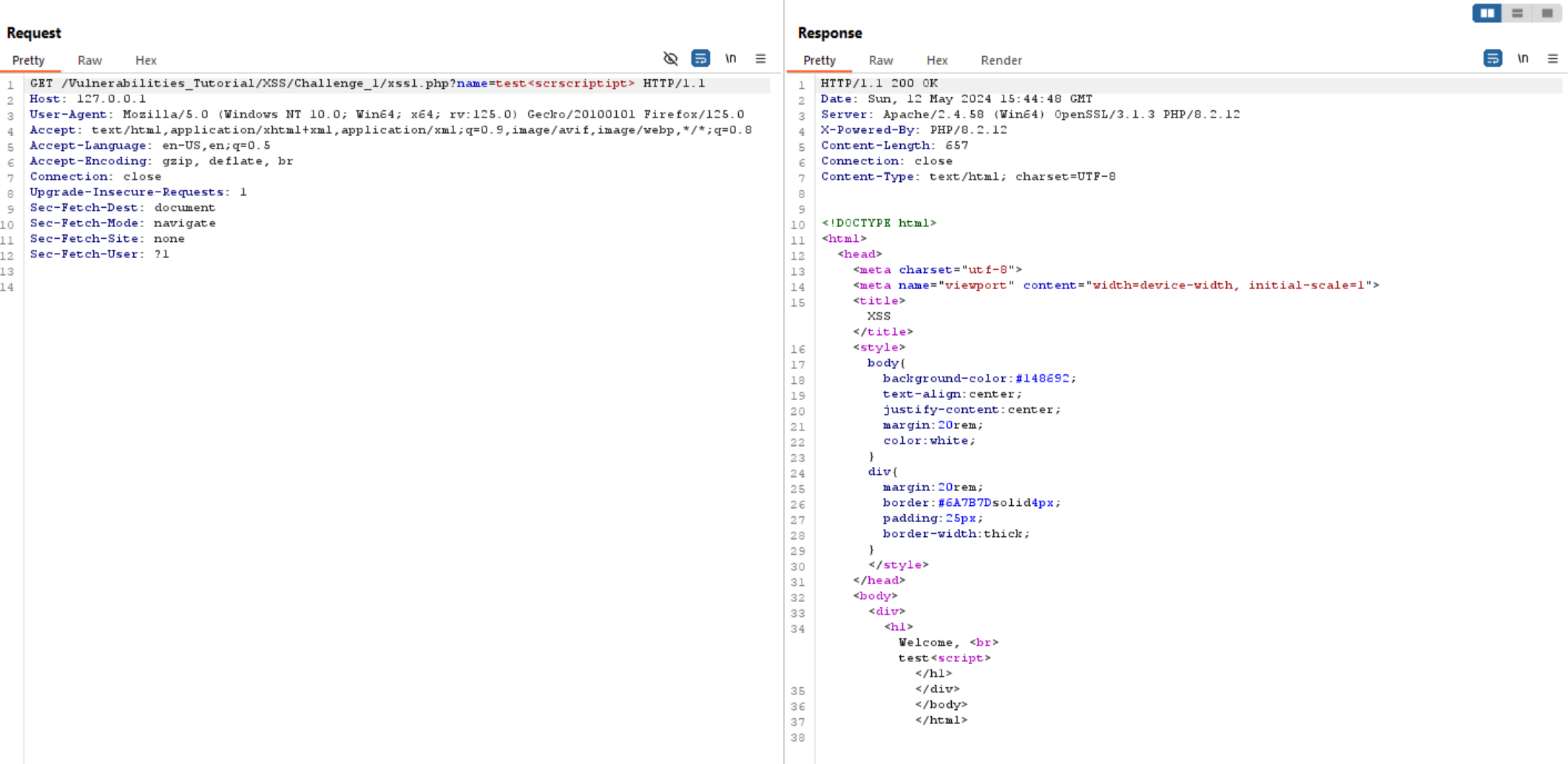The image size is (1568, 764).
Task: Switch to combined tabbed layout view
Action: coord(1547,13)
